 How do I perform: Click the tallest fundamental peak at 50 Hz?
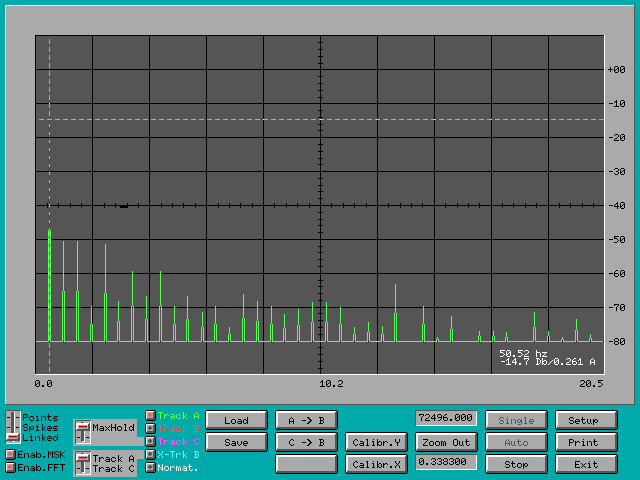point(49,231)
